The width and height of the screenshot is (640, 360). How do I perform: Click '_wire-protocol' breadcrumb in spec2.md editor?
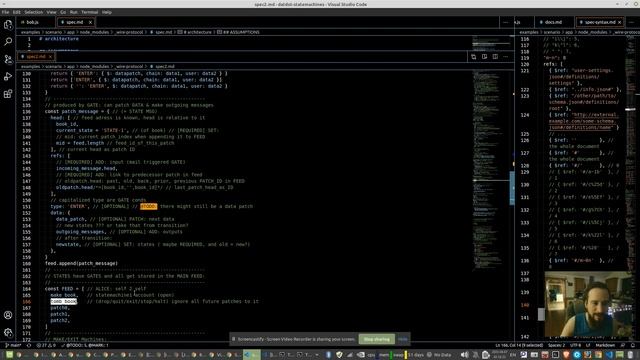[x=129, y=67]
